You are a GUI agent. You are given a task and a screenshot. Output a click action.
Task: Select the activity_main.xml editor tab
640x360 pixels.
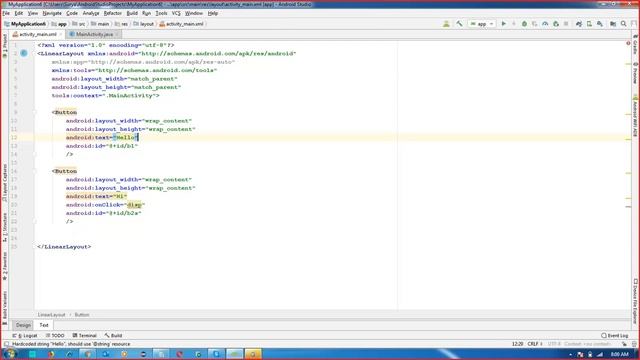click(x=37, y=35)
